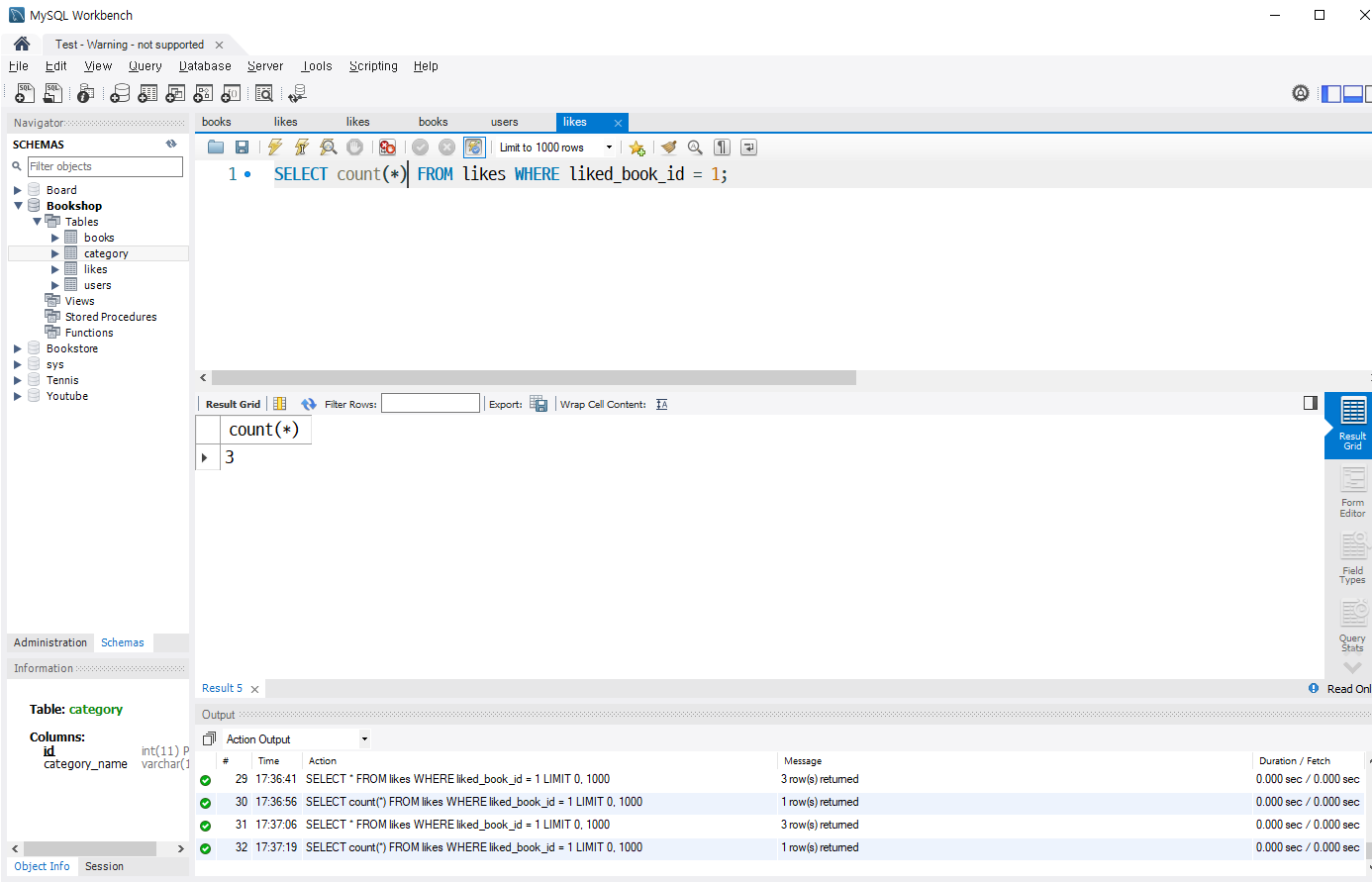The image size is (1372, 883).
Task: Open the schema inspector icon
Action: click(x=86, y=93)
